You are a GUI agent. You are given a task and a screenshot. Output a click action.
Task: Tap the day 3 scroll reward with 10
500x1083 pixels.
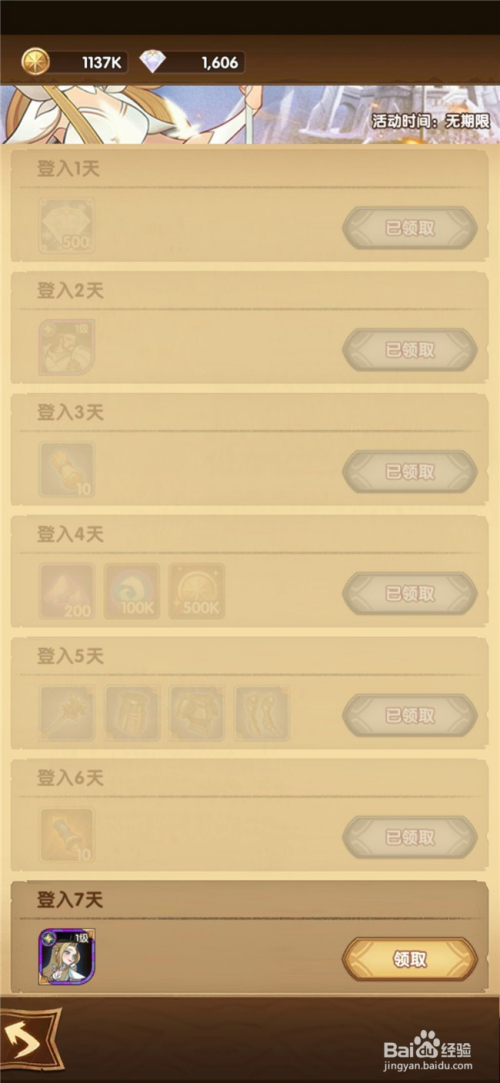click(66, 470)
